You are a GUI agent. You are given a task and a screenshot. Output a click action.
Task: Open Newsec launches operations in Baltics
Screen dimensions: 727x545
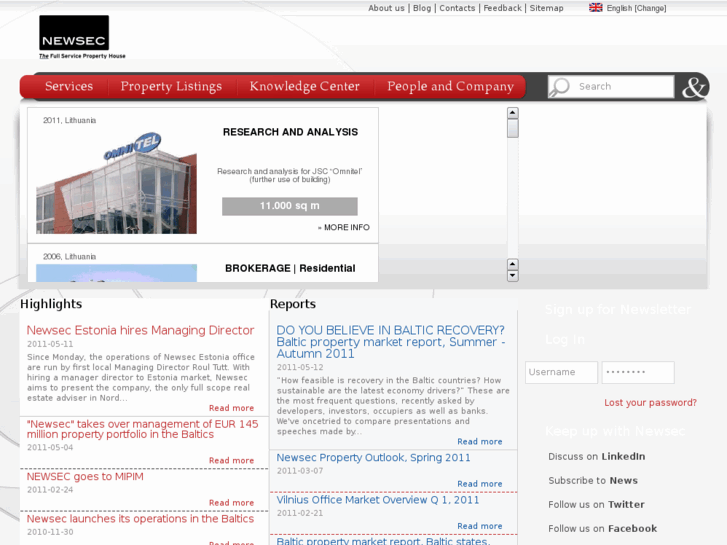coord(140,519)
